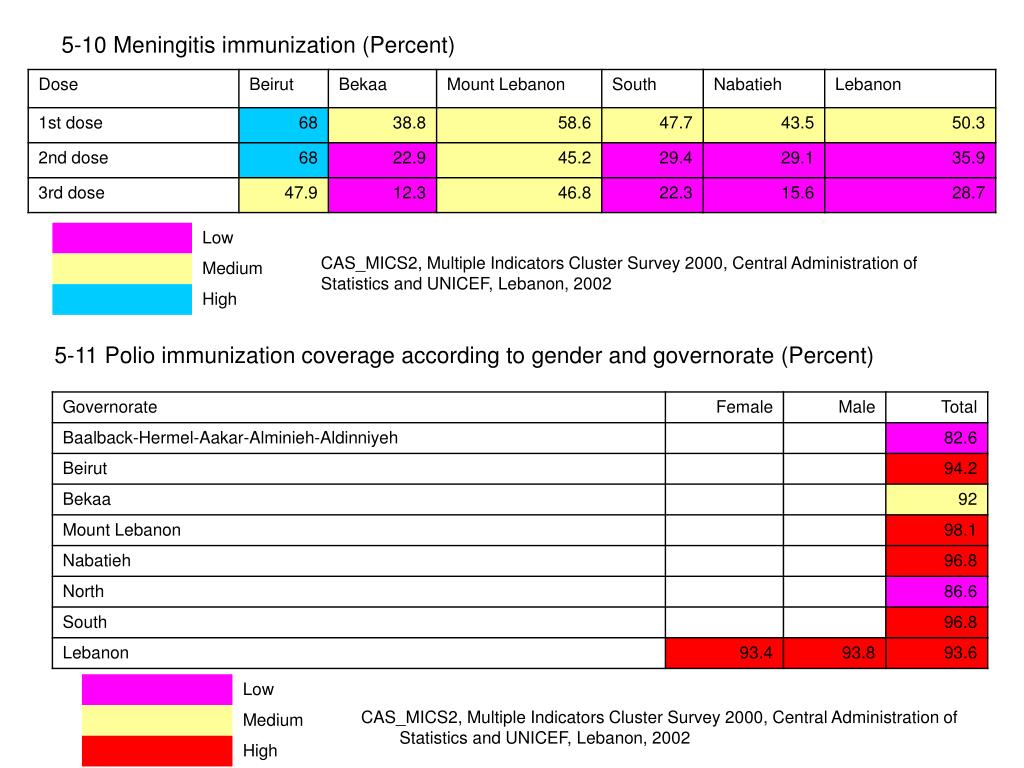This screenshot has height=768, width=1024.
Task: Select the 'Bekaa' column header in meningitis table
Action: [382, 88]
